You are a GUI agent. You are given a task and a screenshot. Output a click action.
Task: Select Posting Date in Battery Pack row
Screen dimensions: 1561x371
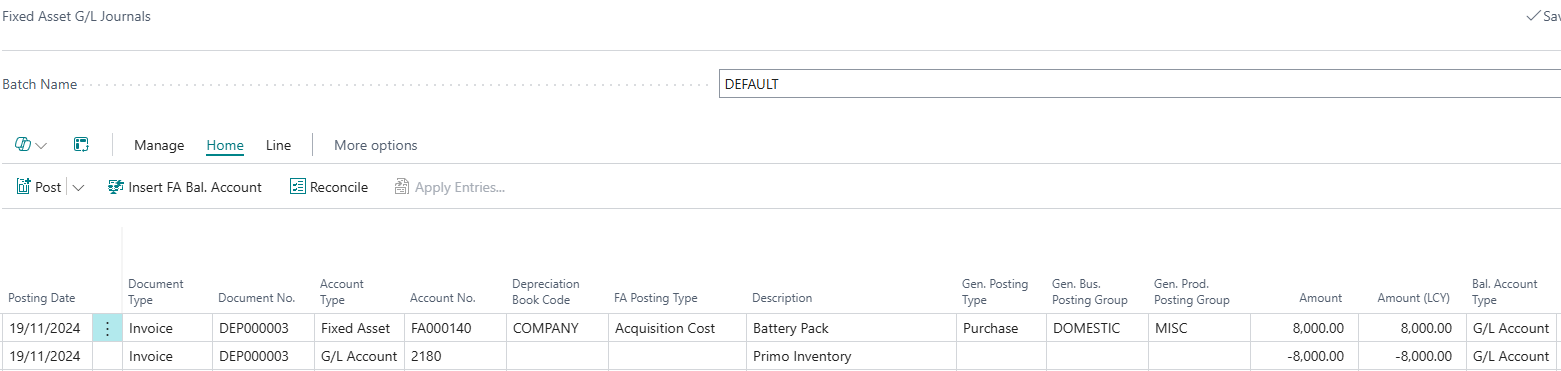pos(47,328)
